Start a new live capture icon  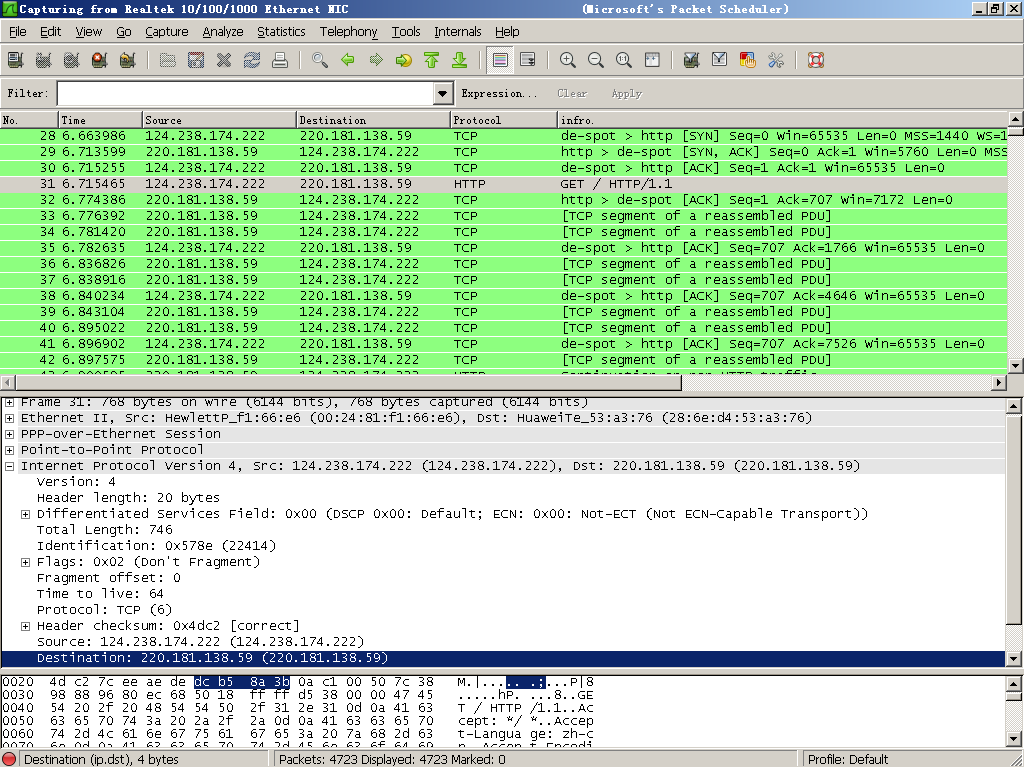[x=71, y=60]
